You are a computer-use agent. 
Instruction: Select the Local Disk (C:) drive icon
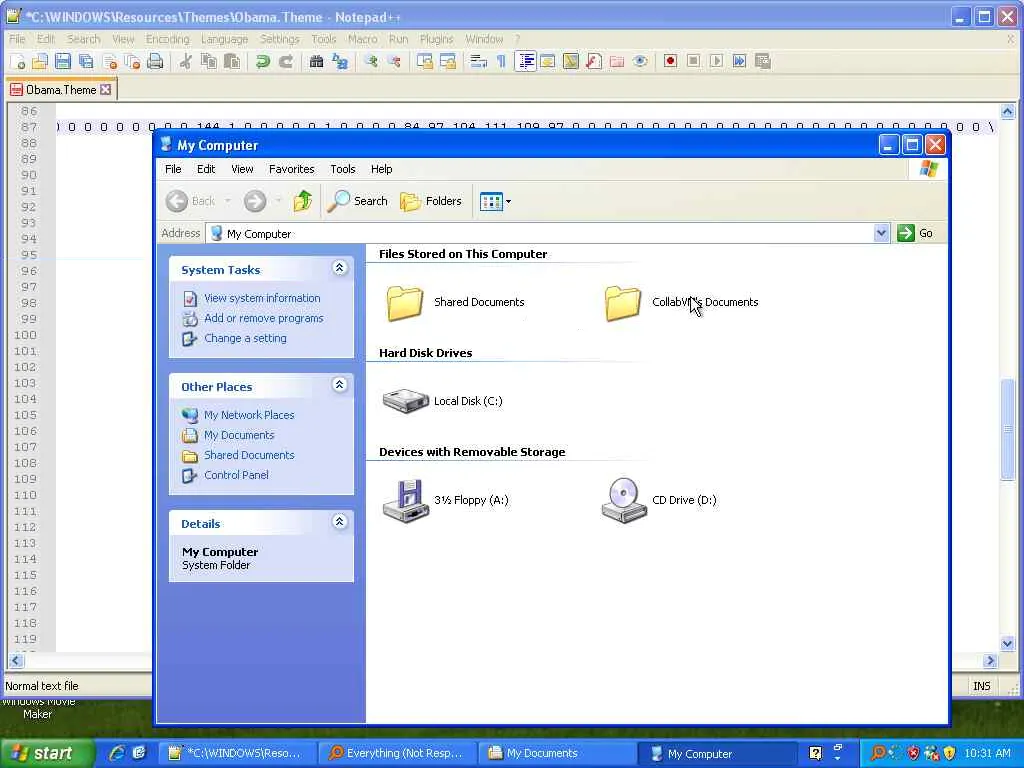click(405, 400)
